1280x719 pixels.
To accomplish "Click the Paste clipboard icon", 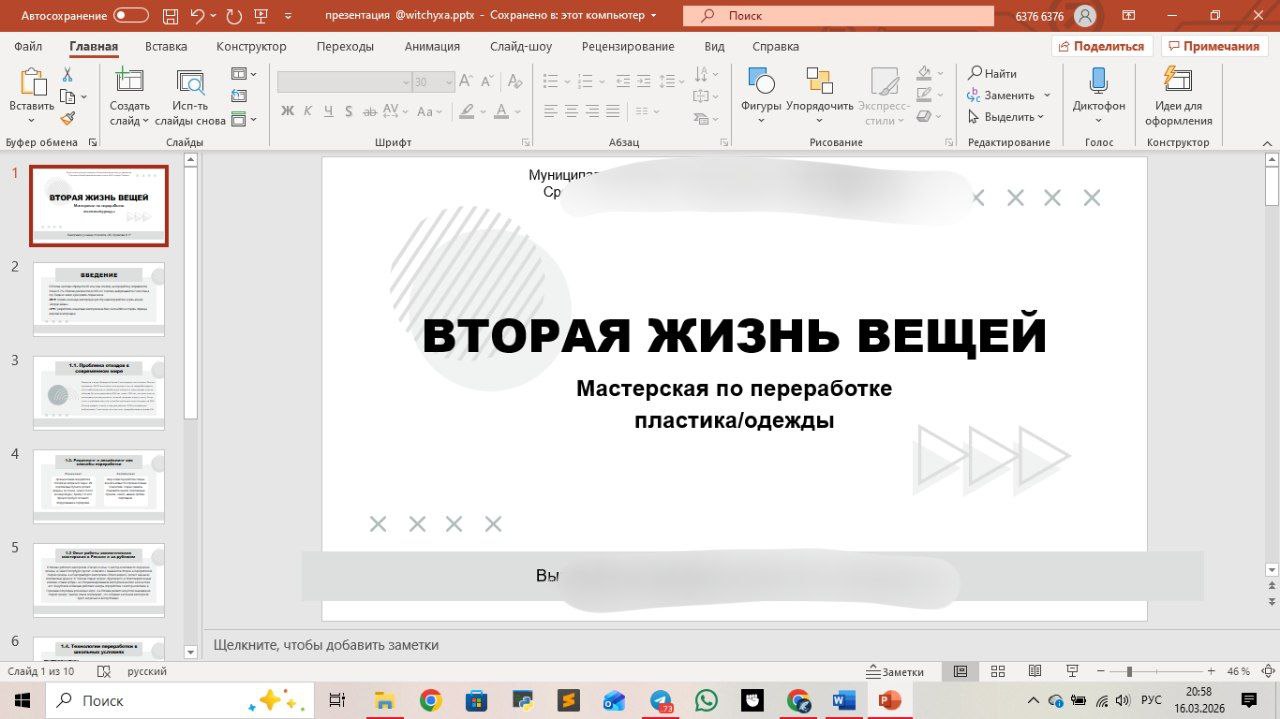I will tap(32, 83).
